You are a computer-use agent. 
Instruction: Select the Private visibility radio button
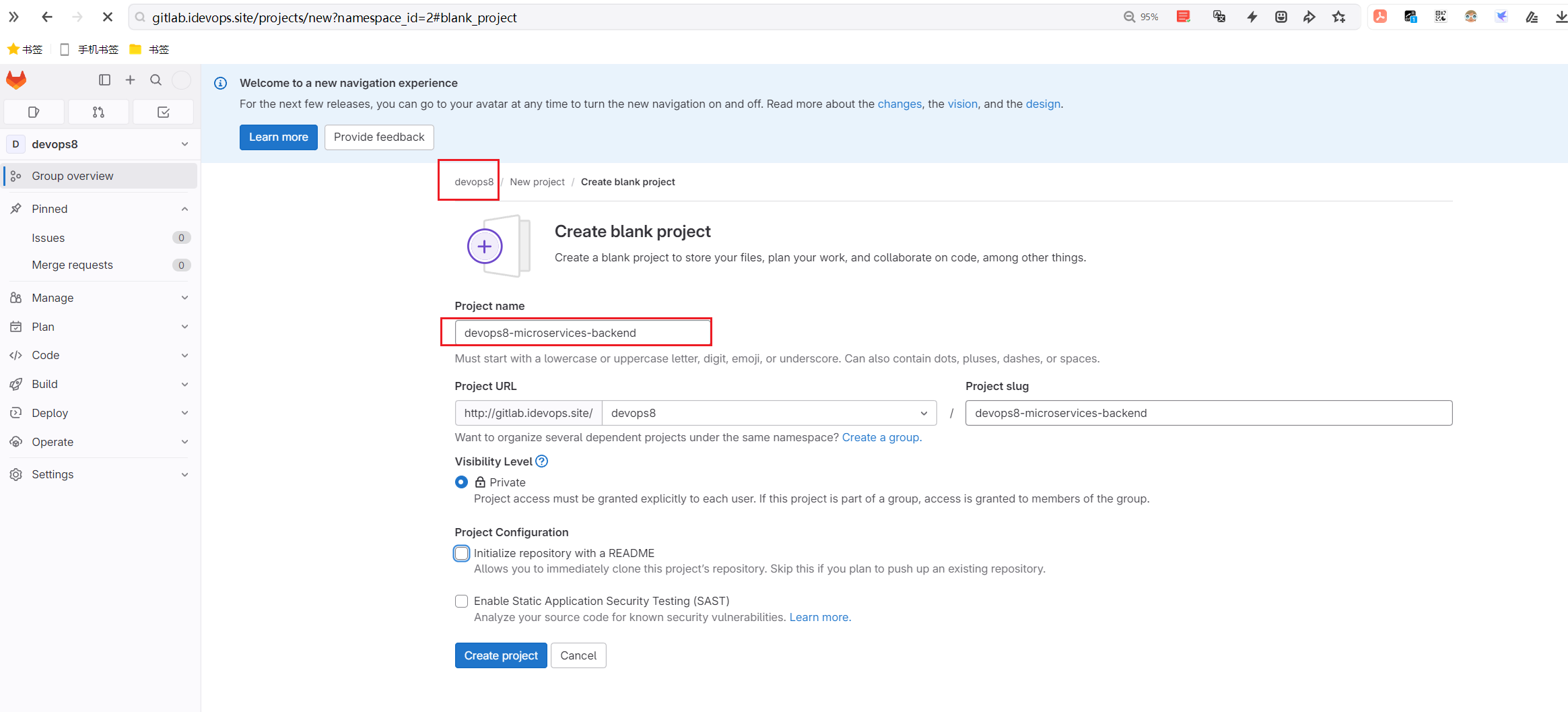pyautogui.click(x=461, y=482)
